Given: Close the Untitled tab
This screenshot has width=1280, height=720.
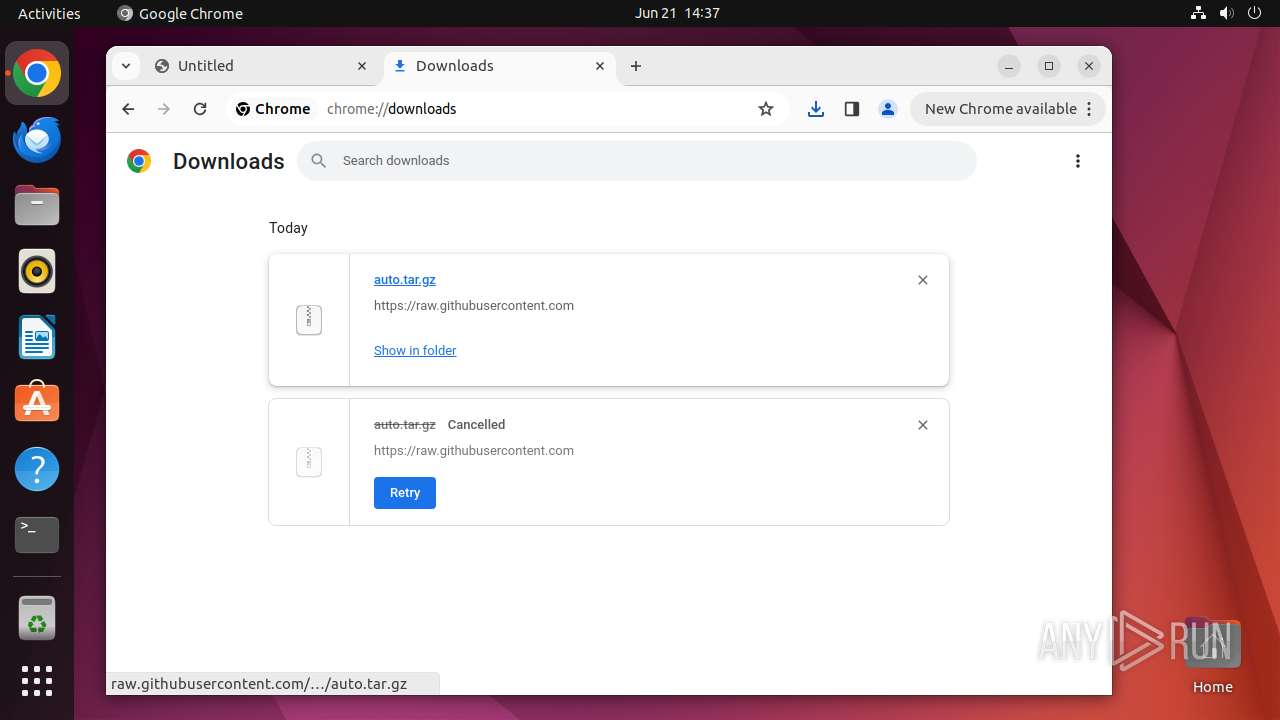Looking at the screenshot, I should pyautogui.click(x=362, y=66).
